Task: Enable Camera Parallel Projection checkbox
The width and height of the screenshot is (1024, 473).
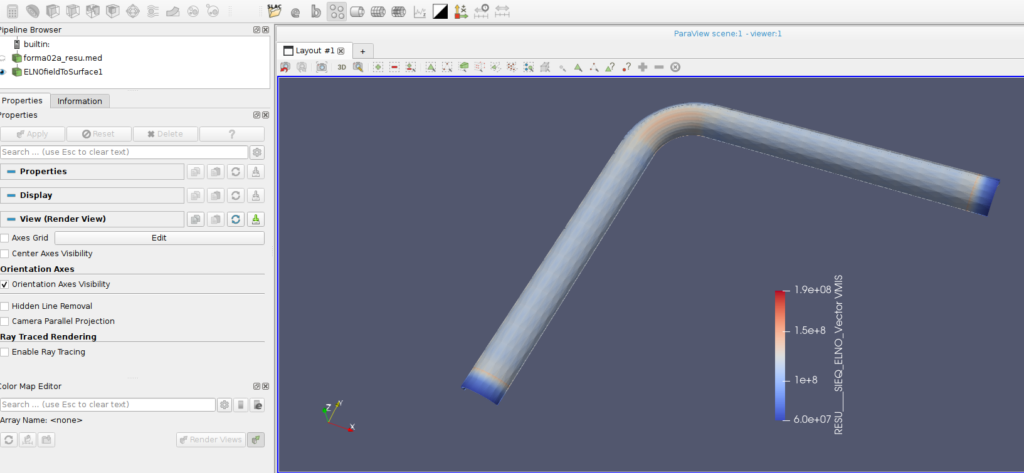Action: pos(5,321)
